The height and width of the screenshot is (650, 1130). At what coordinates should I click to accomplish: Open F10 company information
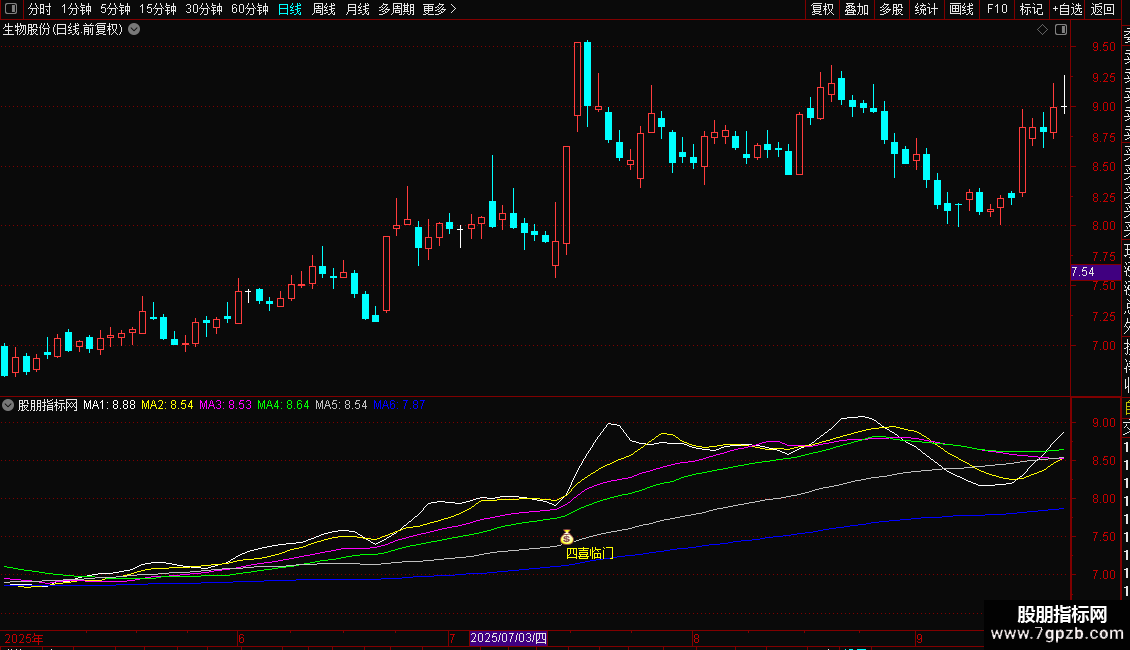tap(997, 9)
